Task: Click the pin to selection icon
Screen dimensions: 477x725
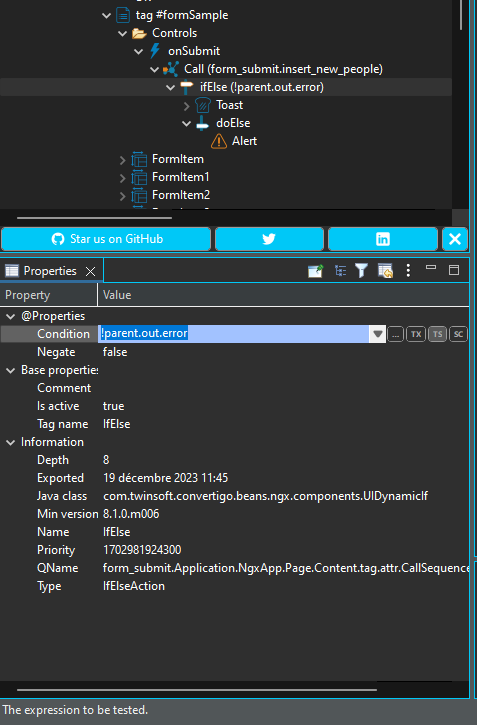Action: (x=315, y=270)
